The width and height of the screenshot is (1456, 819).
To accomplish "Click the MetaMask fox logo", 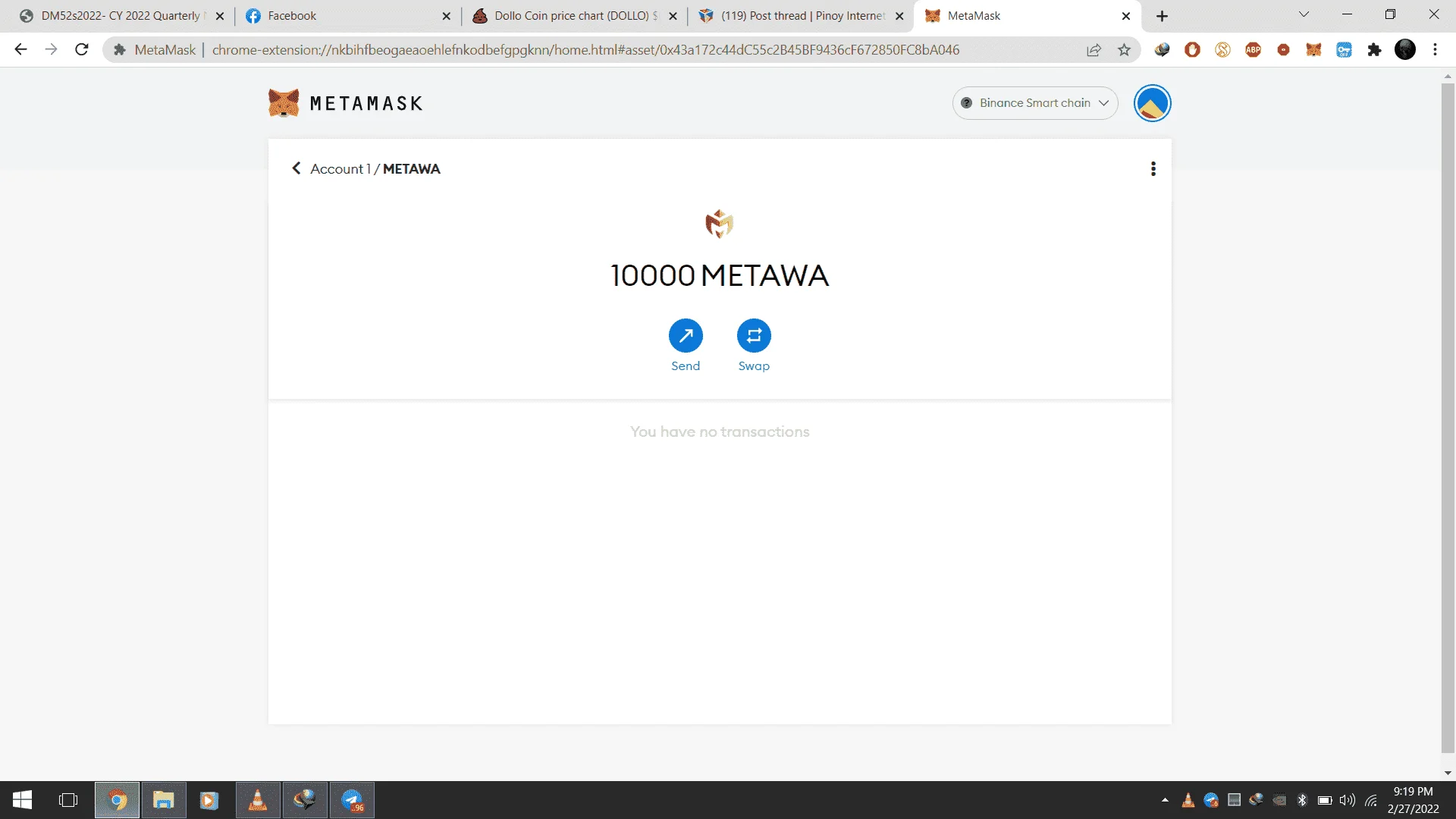I will click(284, 102).
